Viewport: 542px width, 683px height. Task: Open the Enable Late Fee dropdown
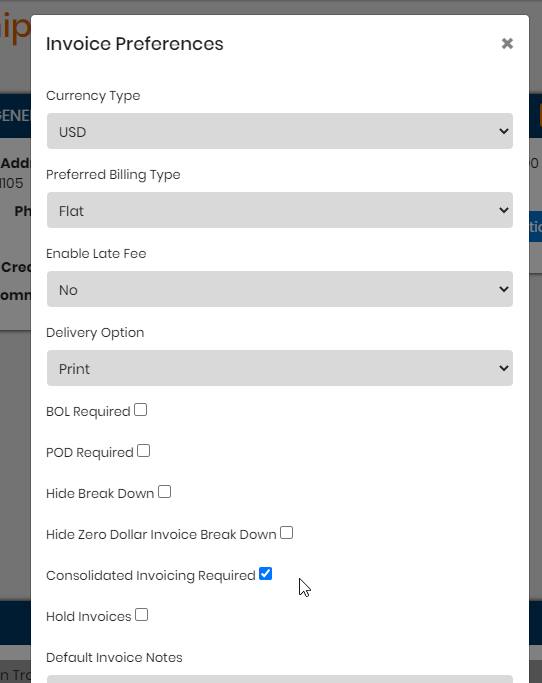(x=280, y=289)
